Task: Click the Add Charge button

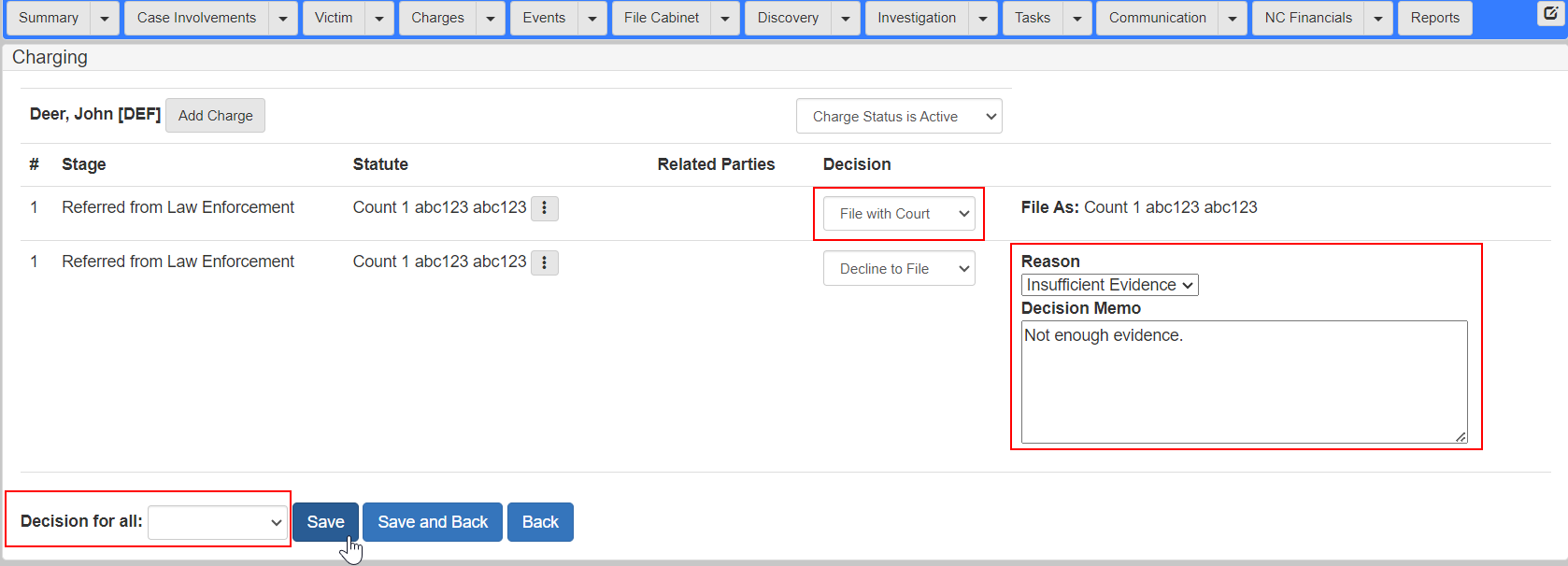Action: (215, 116)
